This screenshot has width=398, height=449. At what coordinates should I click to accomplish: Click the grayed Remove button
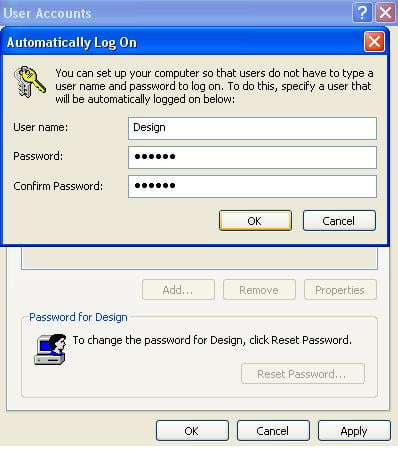259,290
